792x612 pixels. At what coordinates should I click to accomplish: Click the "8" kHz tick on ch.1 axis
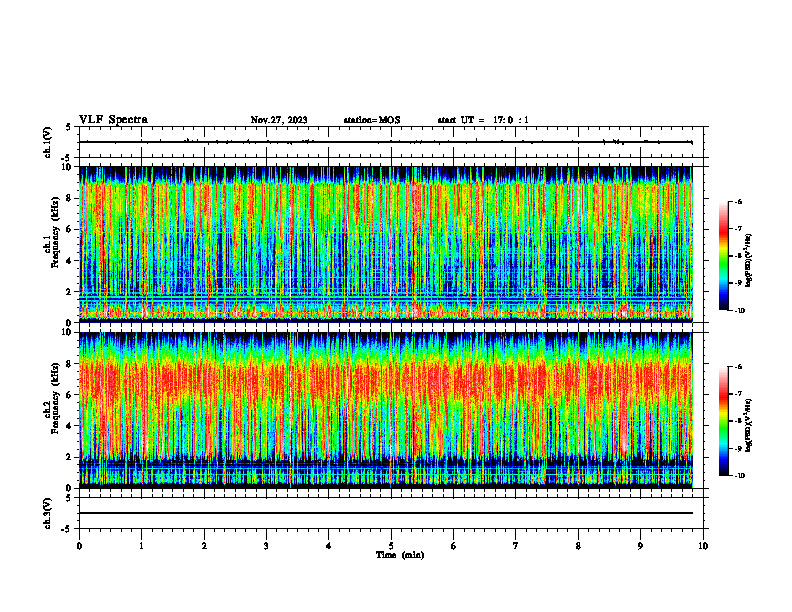(69, 198)
